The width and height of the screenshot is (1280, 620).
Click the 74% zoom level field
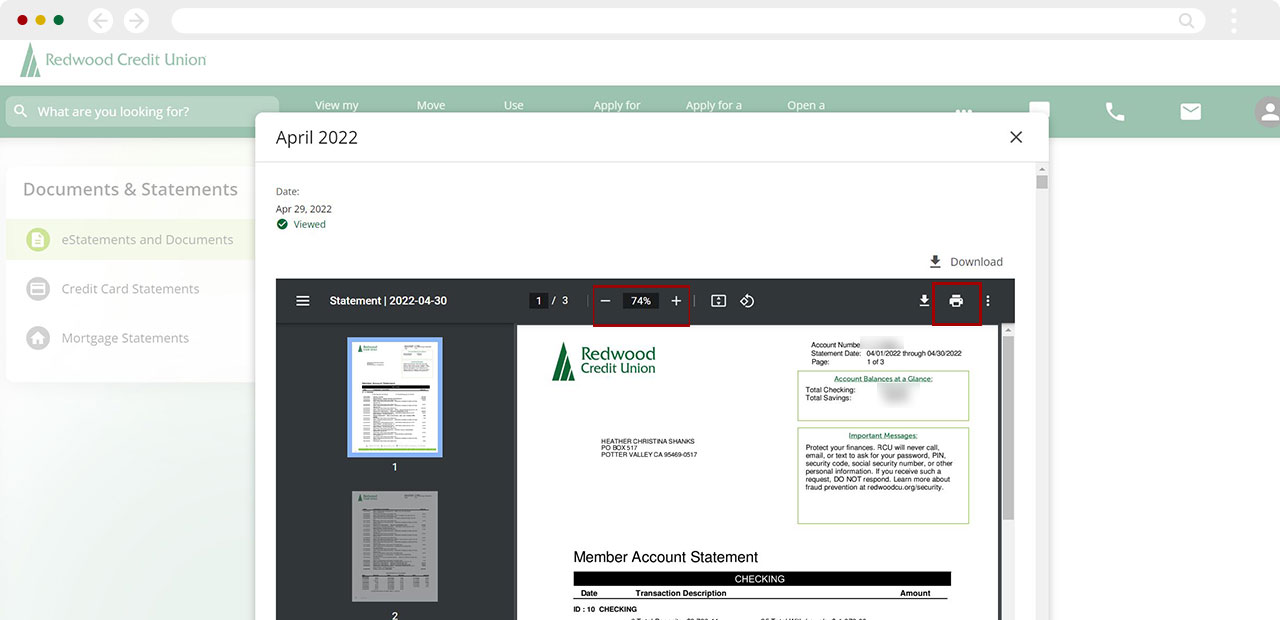tap(640, 301)
